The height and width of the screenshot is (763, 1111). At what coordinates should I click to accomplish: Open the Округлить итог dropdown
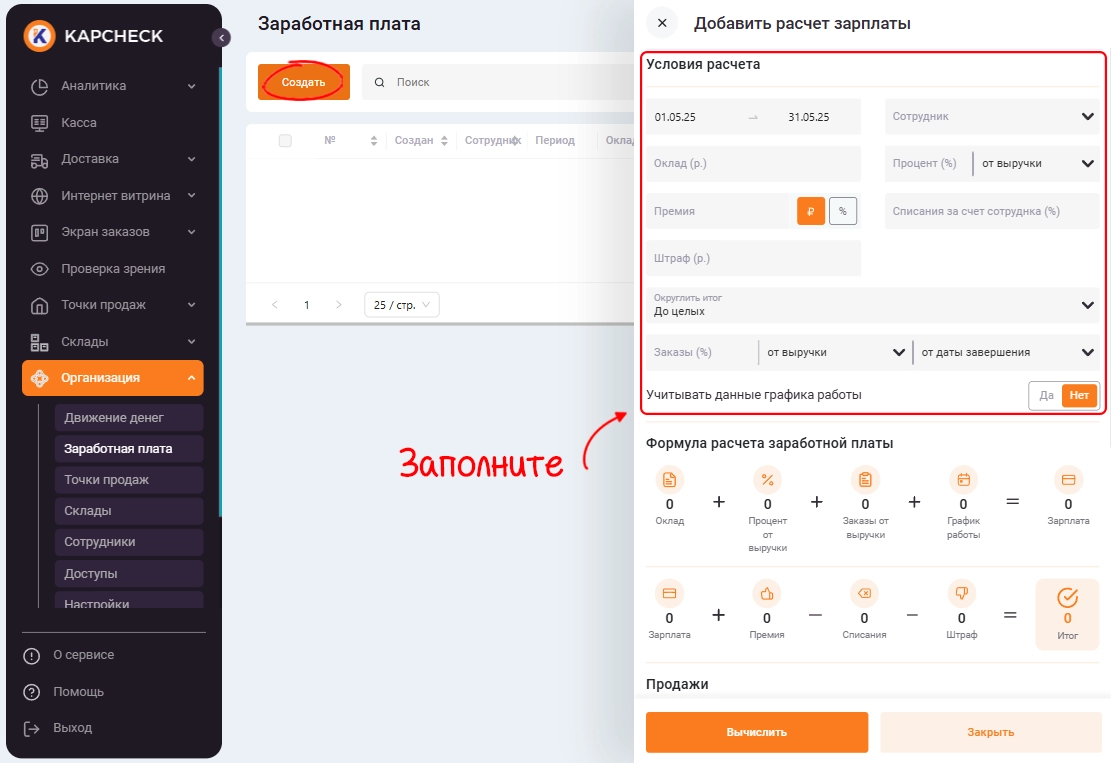pos(872,305)
